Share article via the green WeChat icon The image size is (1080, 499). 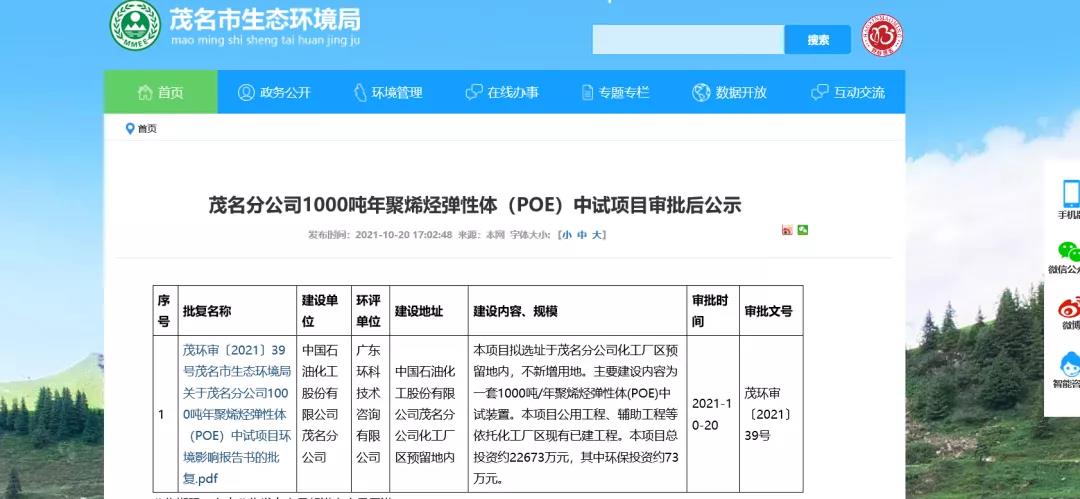click(802, 230)
